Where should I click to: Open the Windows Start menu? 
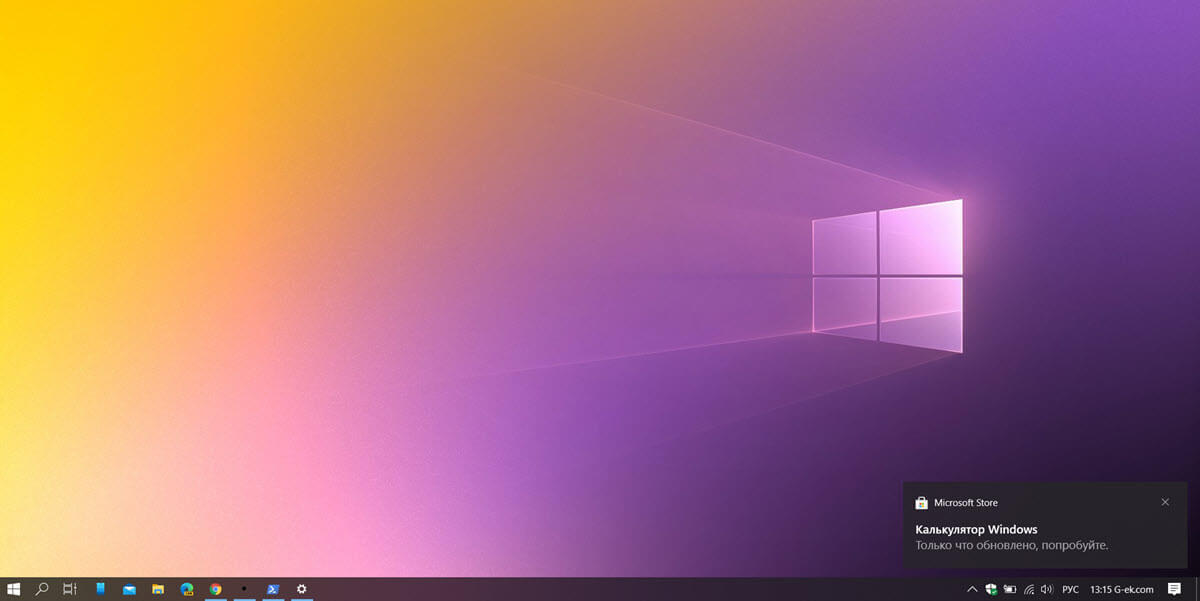(x=14, y=589)
